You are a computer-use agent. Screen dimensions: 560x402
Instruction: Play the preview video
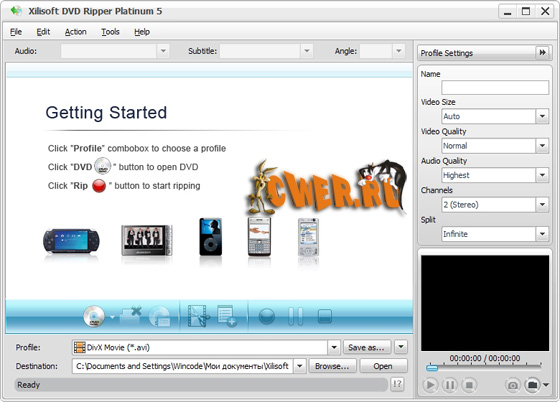[x=430, y=385]
